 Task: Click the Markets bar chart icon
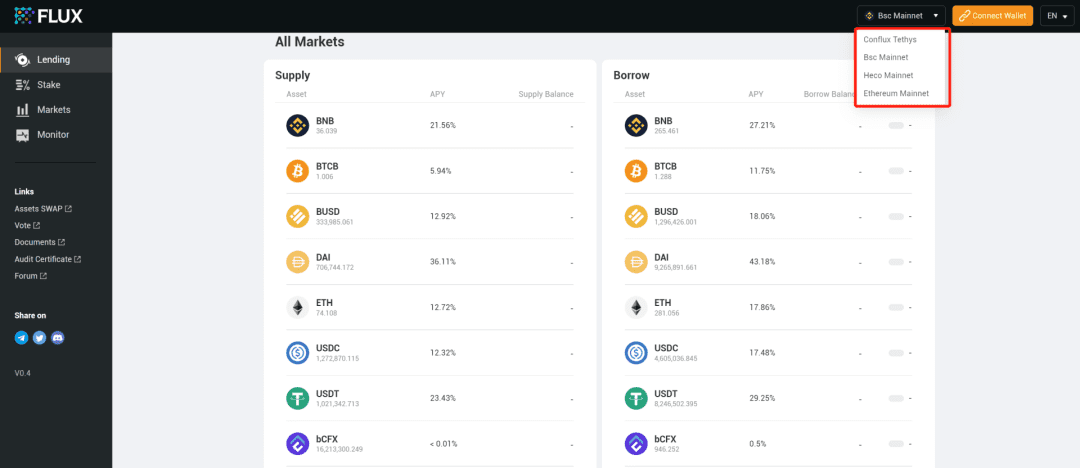(22, 110)
